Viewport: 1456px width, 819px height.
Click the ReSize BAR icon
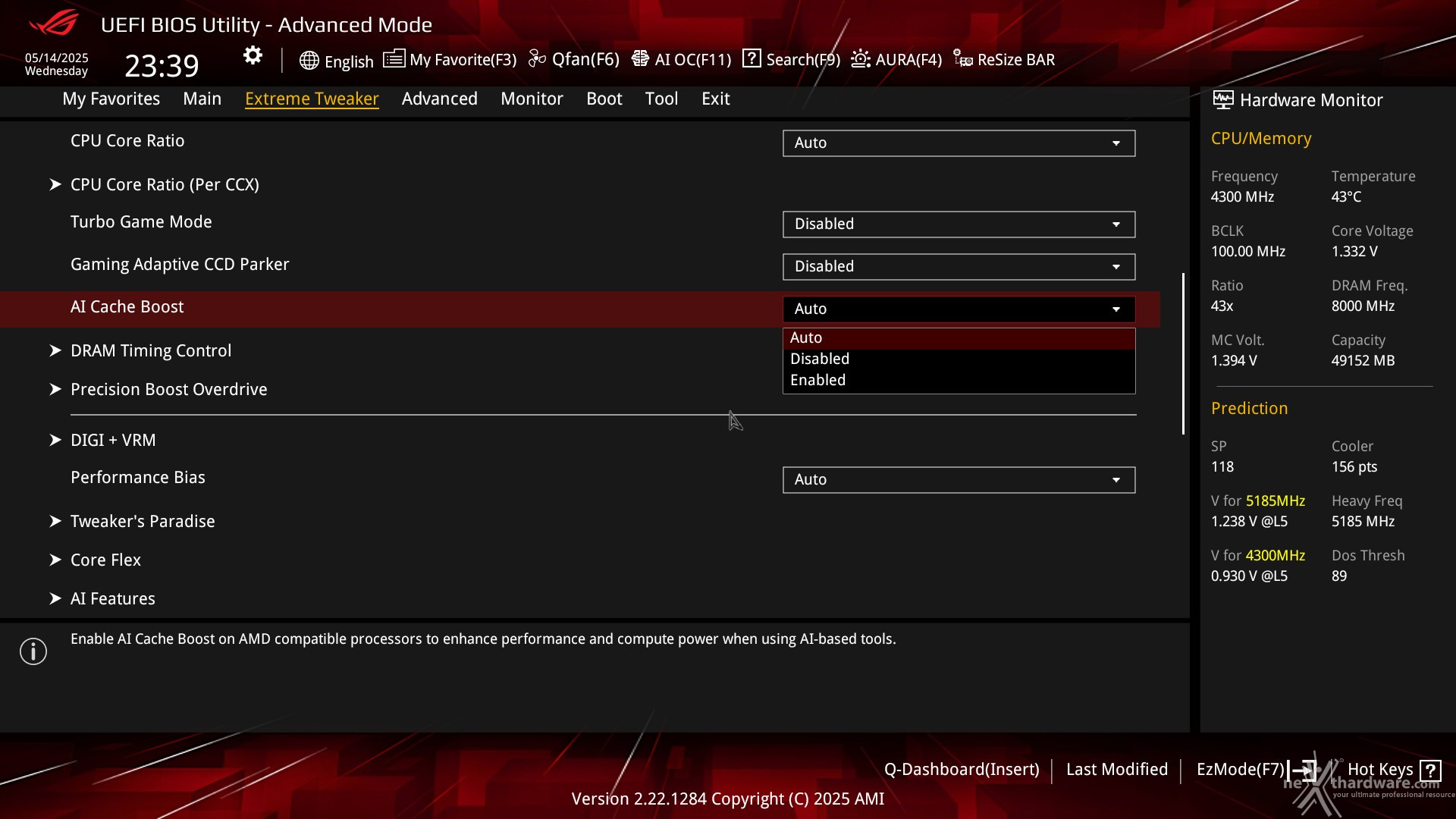coord(963,59)
